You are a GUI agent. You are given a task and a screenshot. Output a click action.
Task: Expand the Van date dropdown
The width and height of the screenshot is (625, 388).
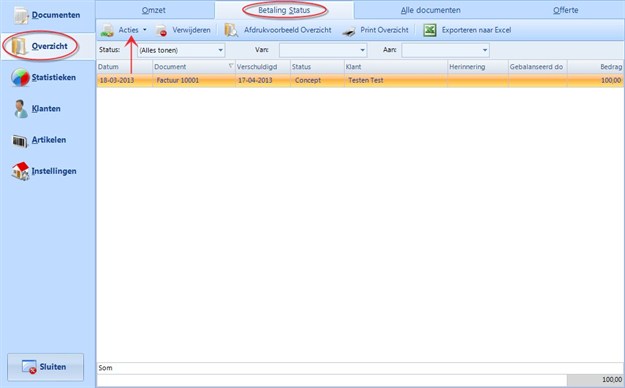[x=362, y=50]
